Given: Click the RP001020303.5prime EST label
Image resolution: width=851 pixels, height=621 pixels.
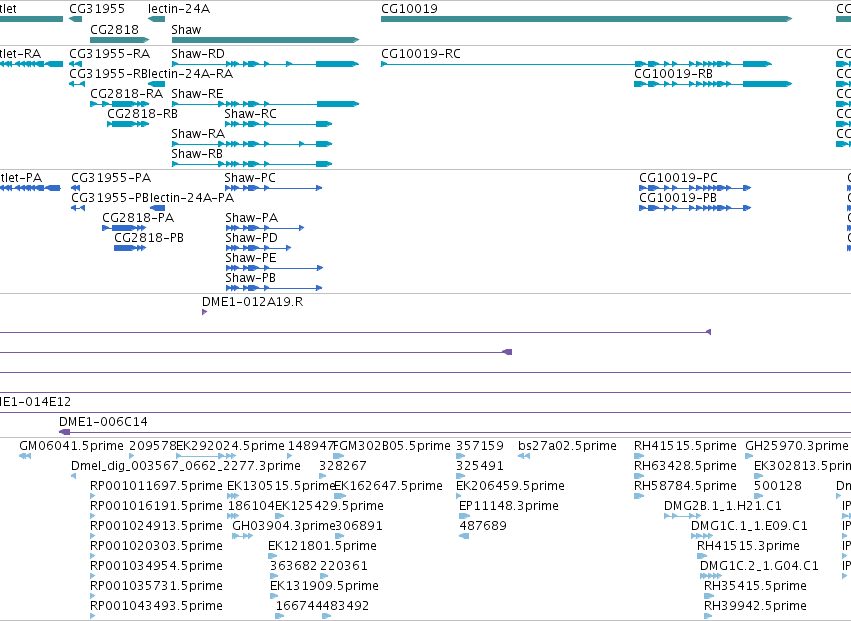Looking at the screenshot, I should coord(156,546).
